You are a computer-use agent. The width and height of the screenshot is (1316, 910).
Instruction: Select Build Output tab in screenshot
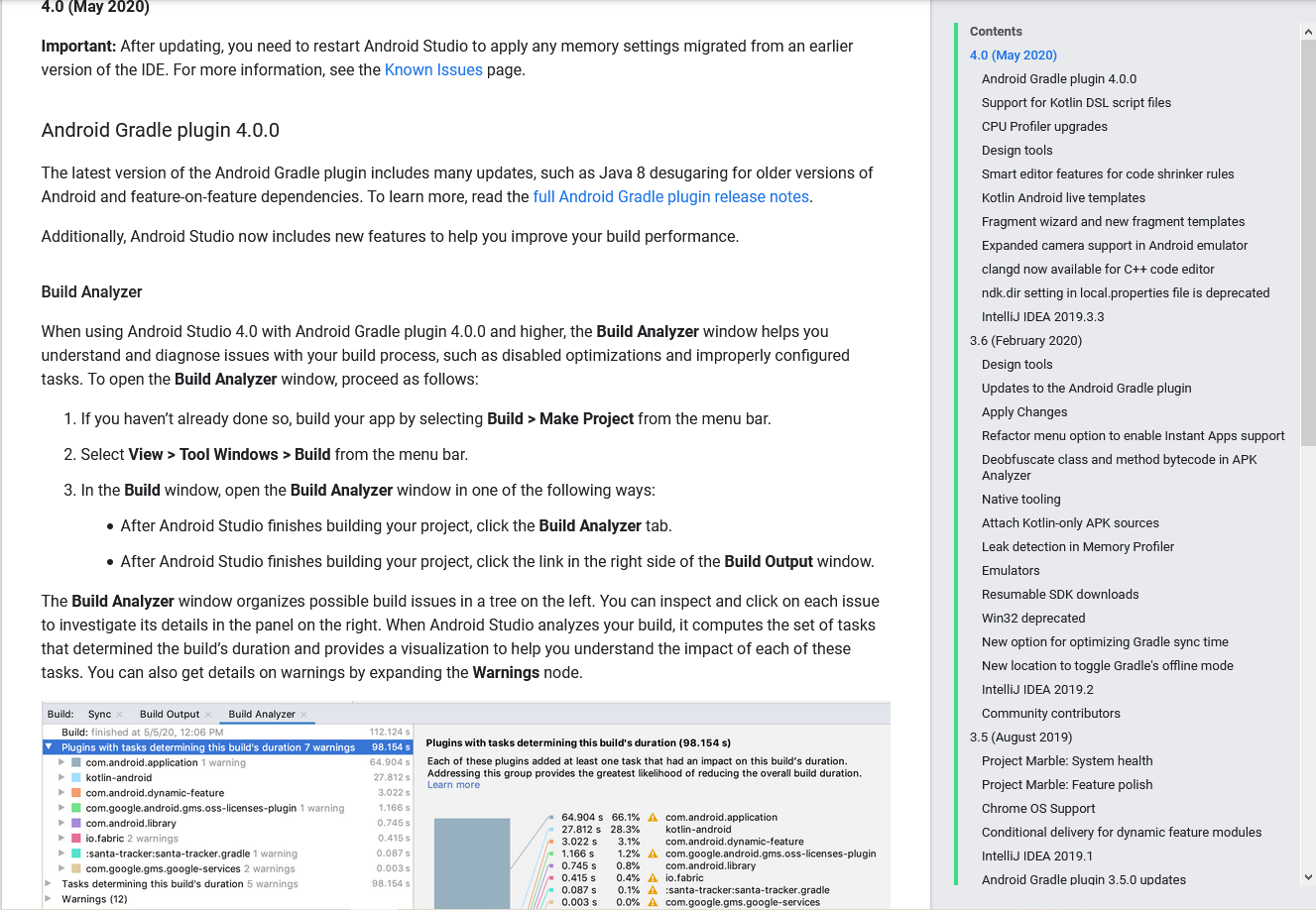(x=170, y=714)
